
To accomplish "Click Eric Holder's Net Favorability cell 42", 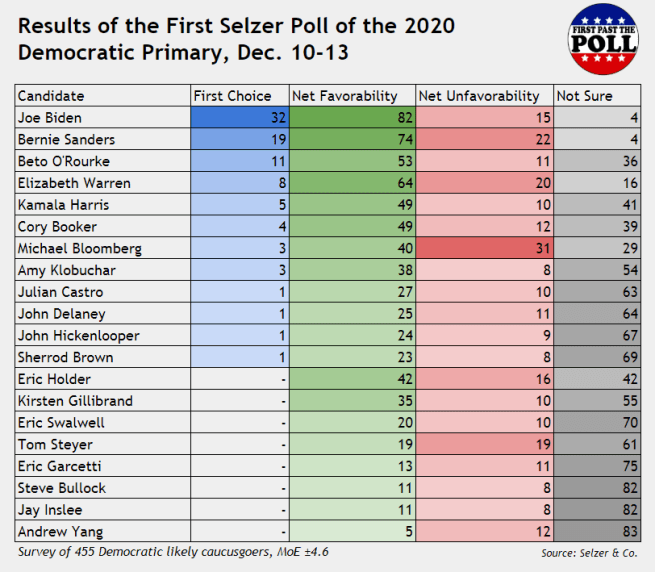I will pos(350,379).
